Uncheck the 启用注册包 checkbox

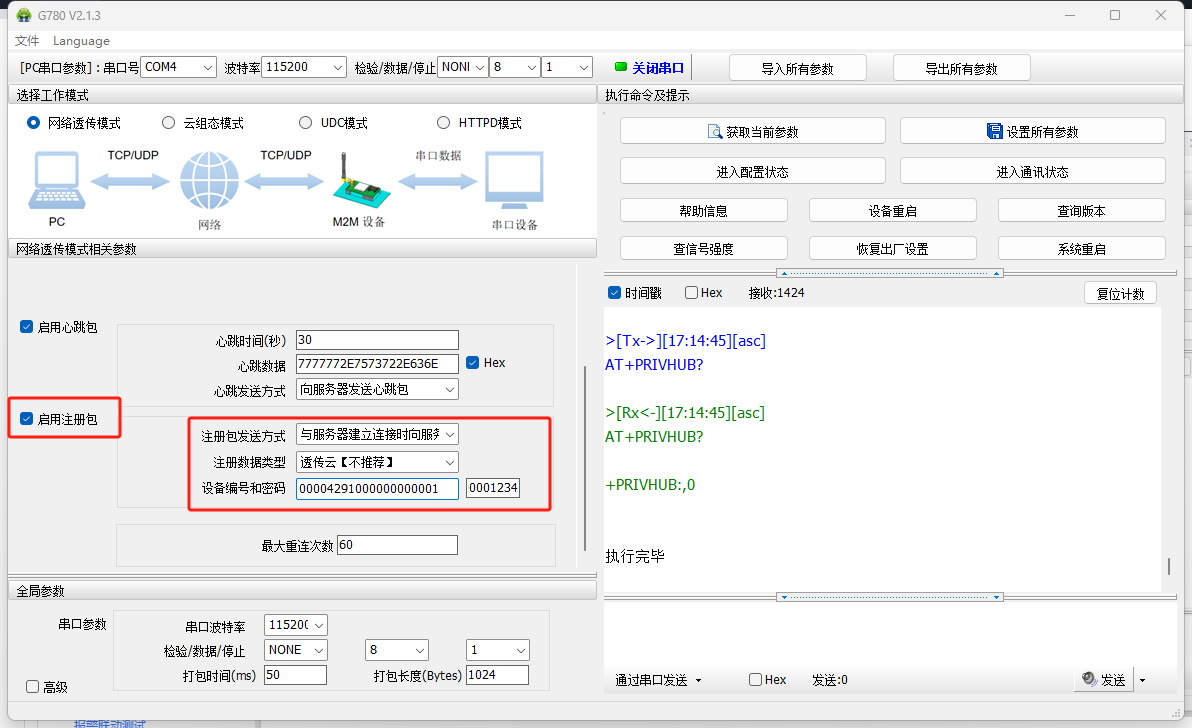tap(27, 418)
